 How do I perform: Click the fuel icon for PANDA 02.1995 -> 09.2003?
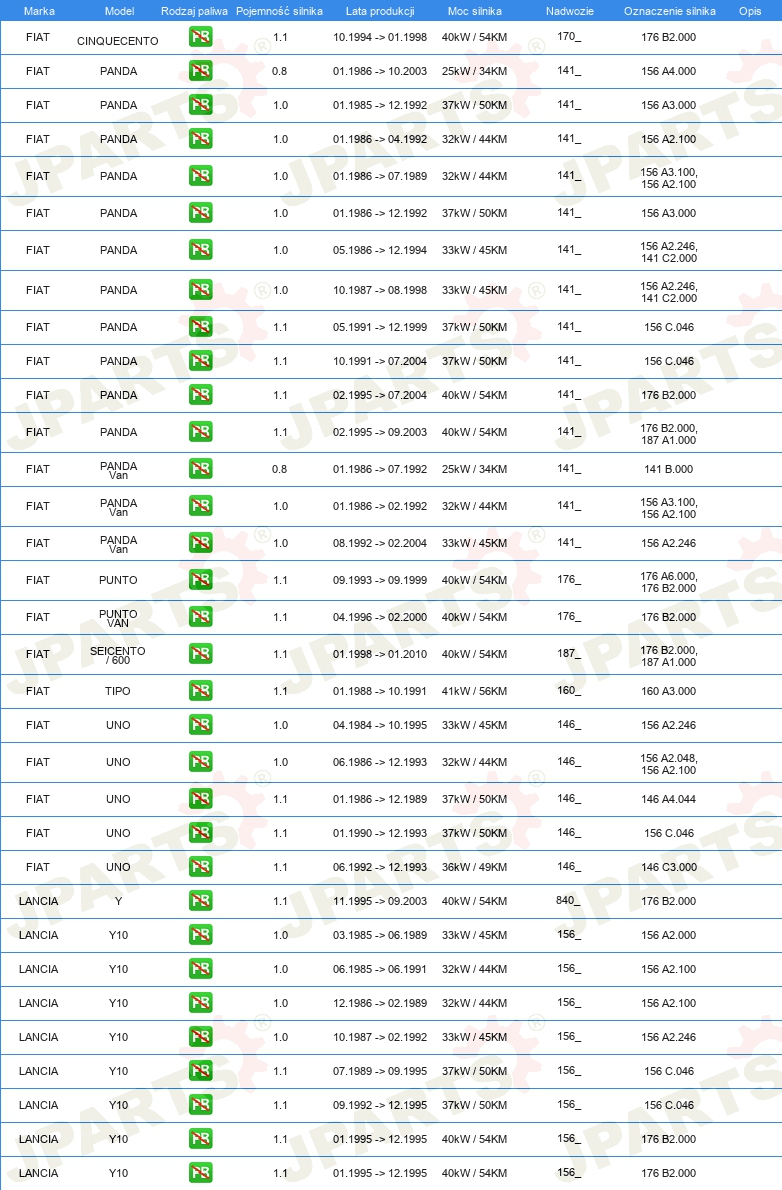pos(200,432)
